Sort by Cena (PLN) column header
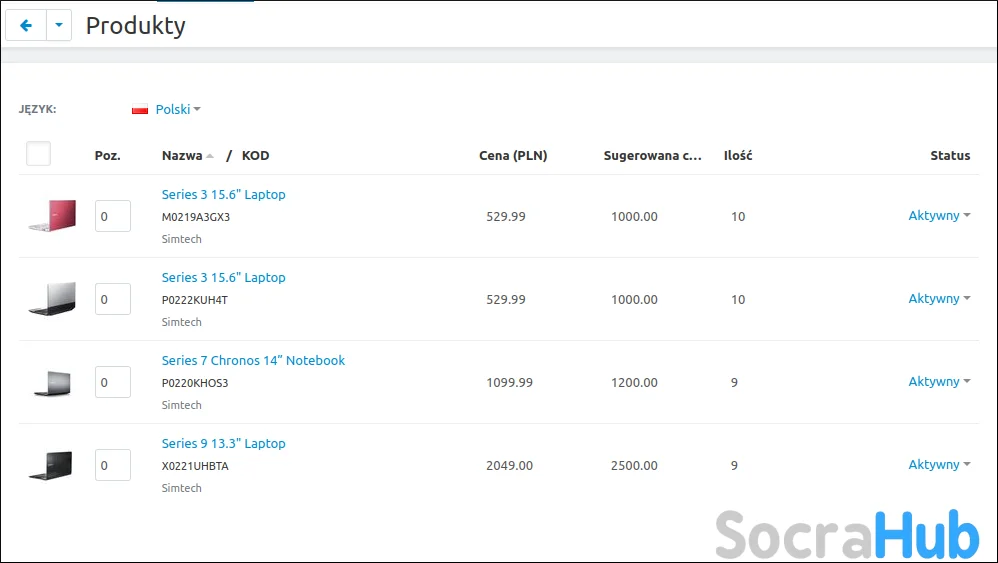This screenshot has height=563, width=998. [513, 156]
